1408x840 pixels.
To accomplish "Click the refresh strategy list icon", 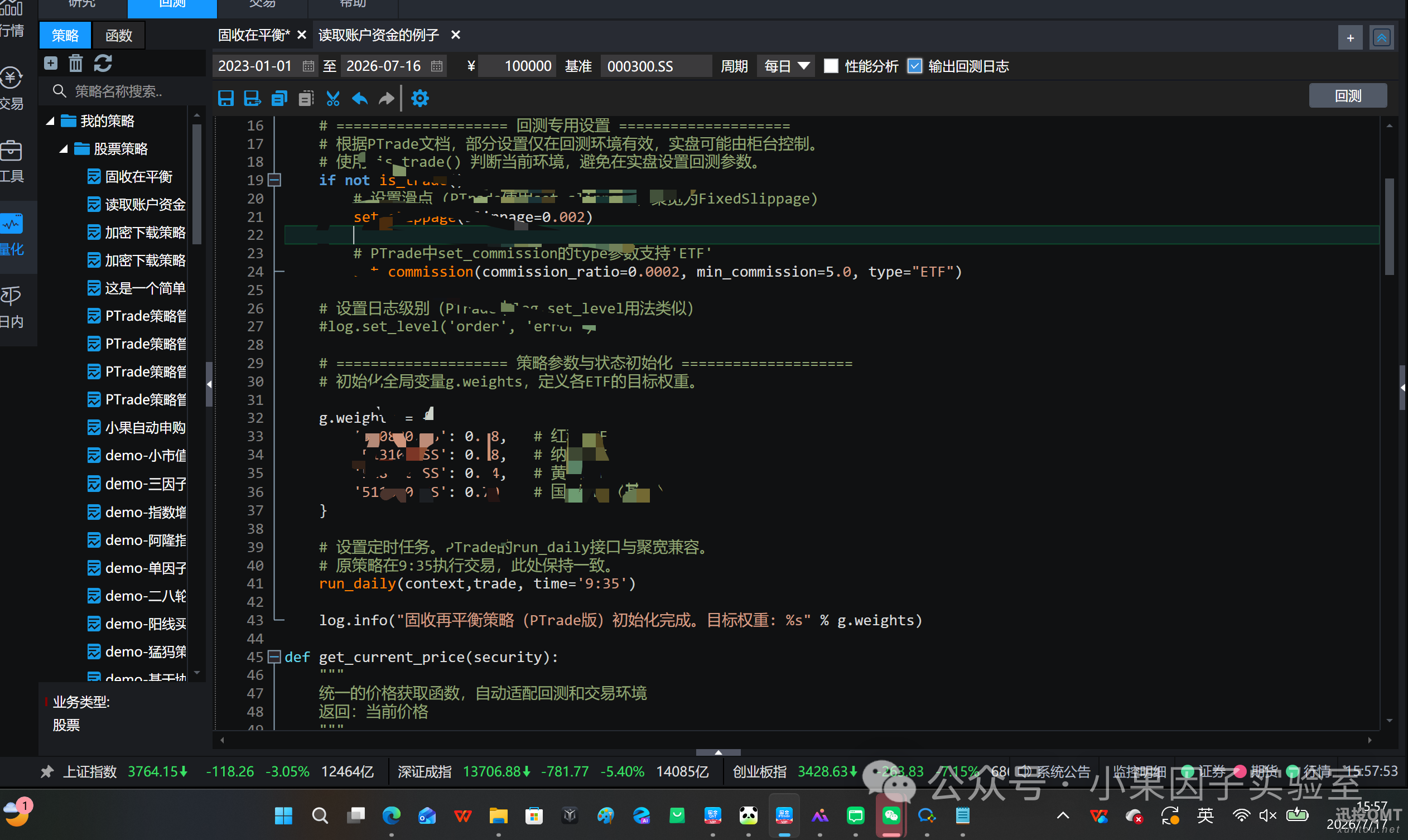I will click(x=103, y=63).
